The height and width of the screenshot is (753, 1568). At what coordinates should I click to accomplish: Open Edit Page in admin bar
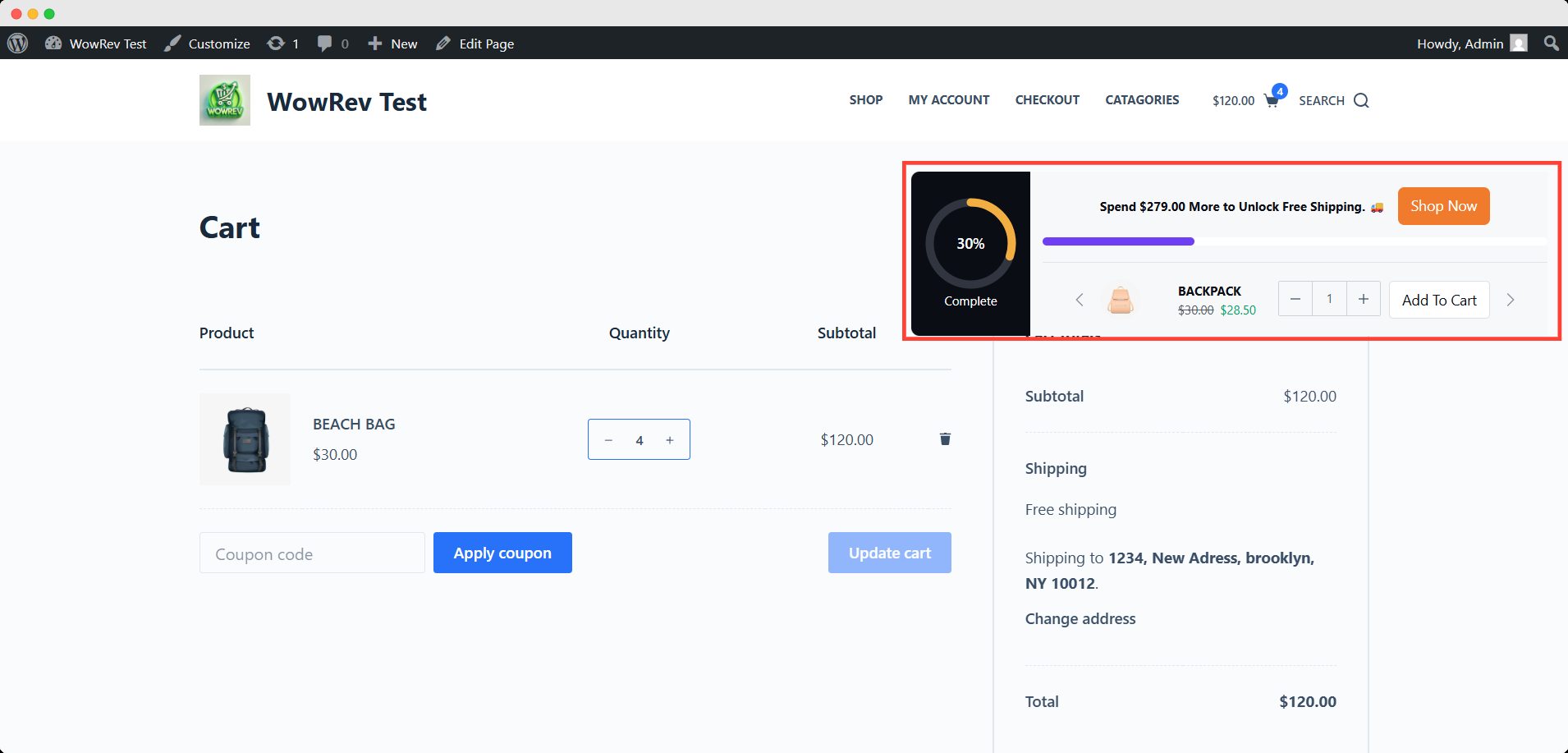coord(475,44)
